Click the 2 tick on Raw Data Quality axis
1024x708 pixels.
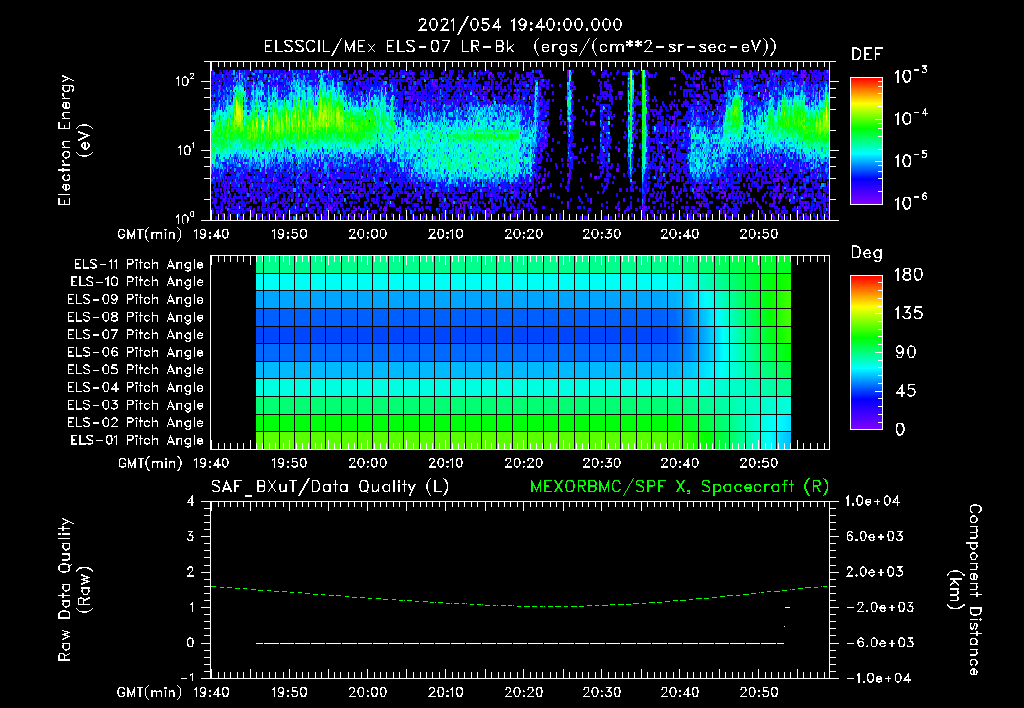click(x=191, y=571)
